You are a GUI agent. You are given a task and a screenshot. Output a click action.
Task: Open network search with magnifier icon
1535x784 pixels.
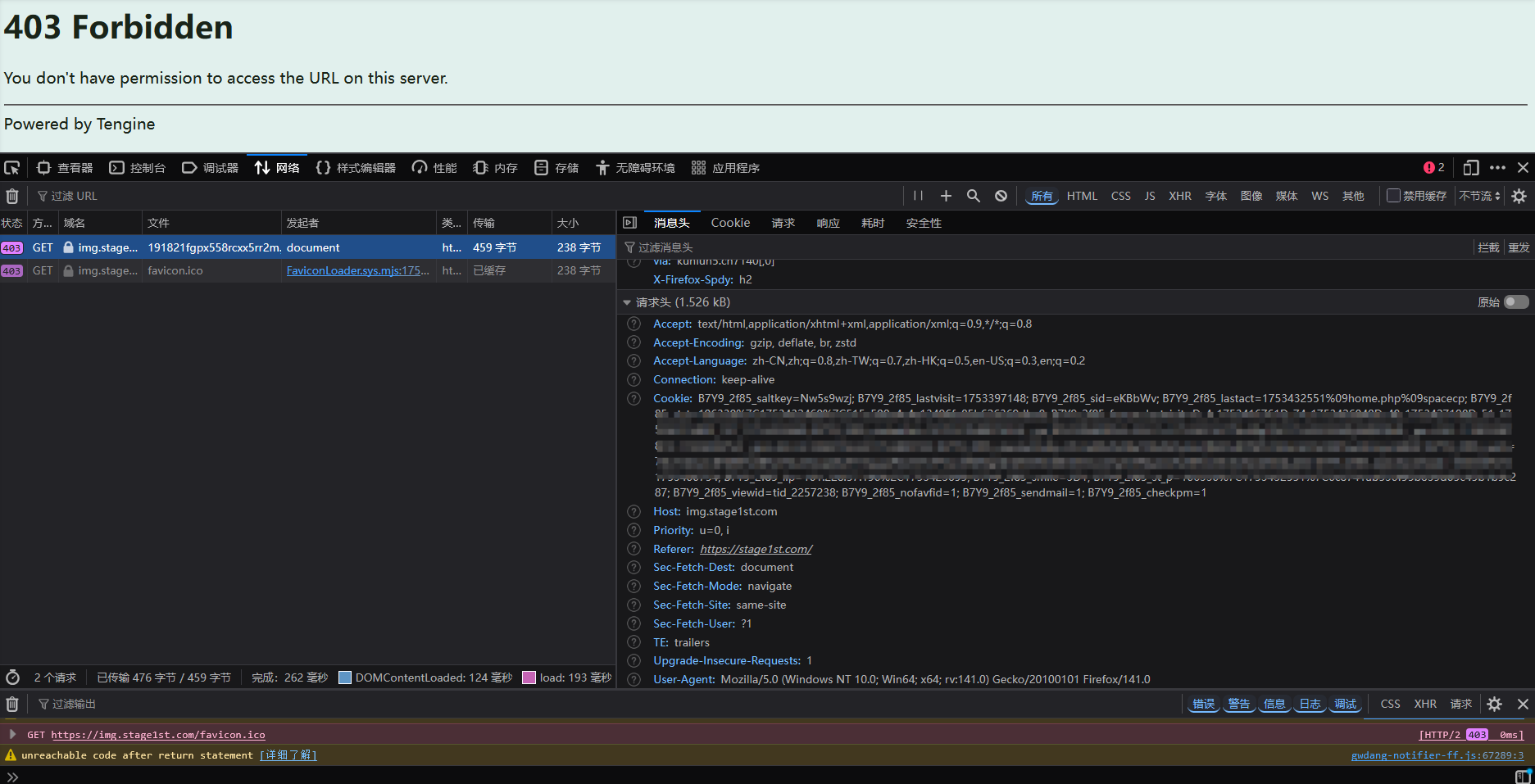[x=974, y=197]
